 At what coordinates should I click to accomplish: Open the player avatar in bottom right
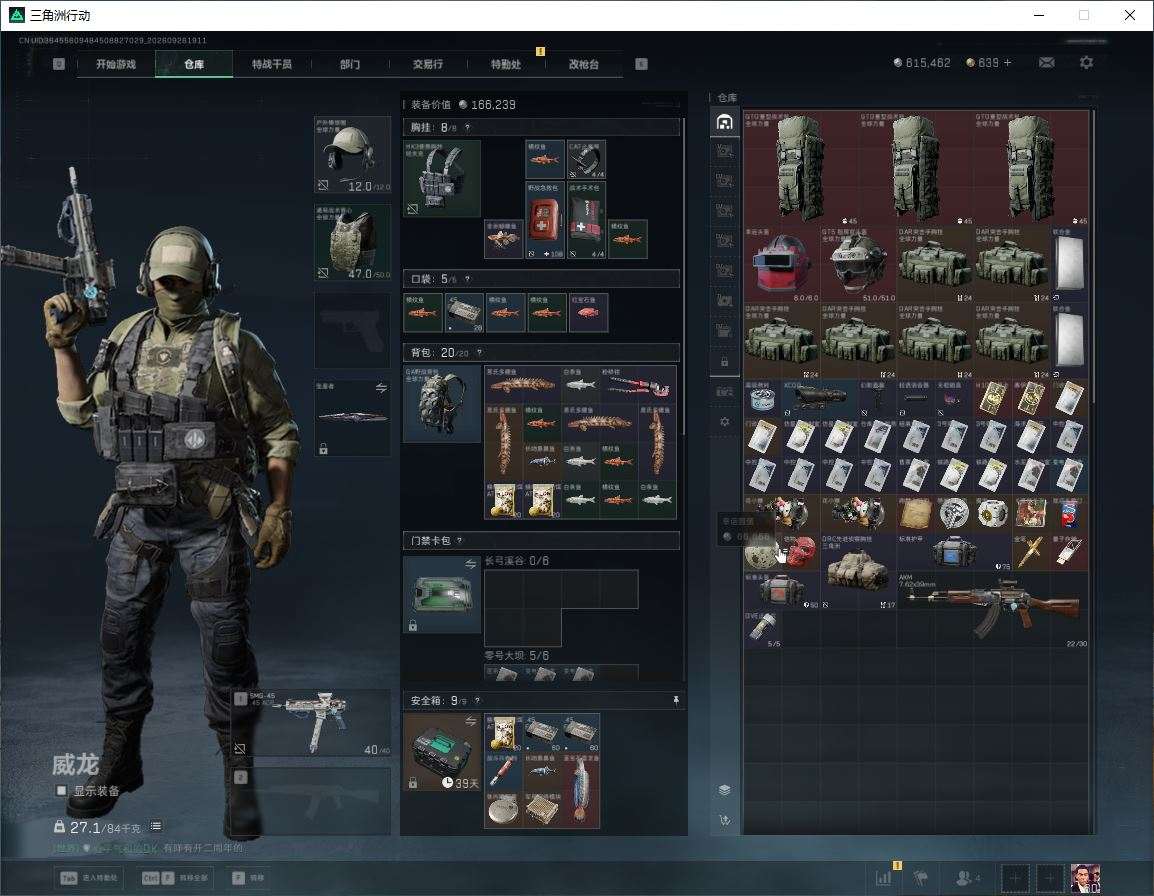pyautogui.click(x=1085, y=878)
